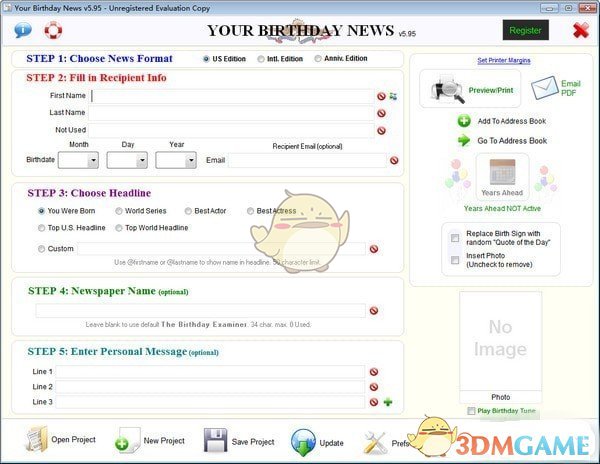Clear message Line 1 with red icon
The image size is (600, 464).
[374, 372]
